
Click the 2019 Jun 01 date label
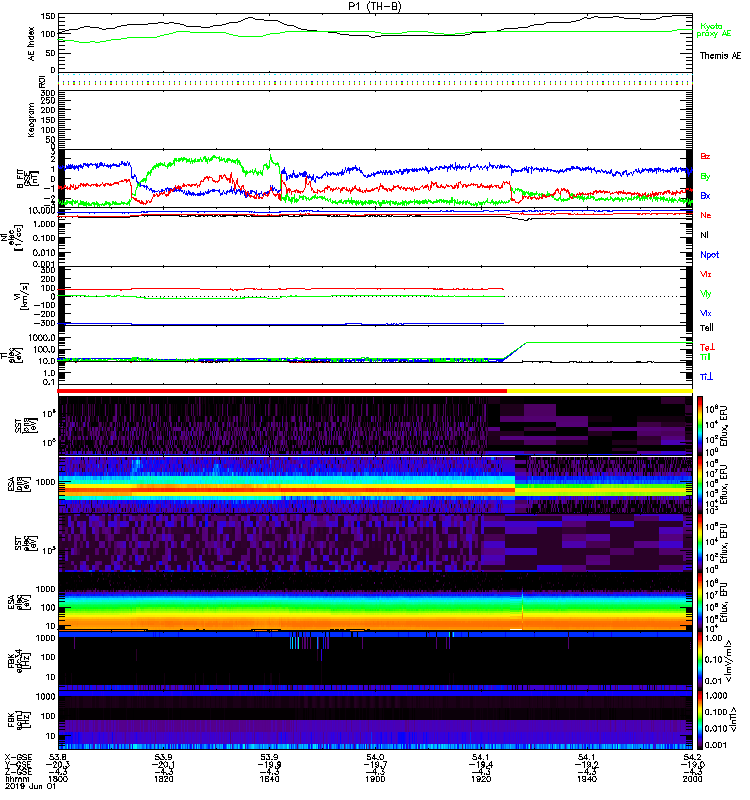pyautogui.click(x=30, y=786)
